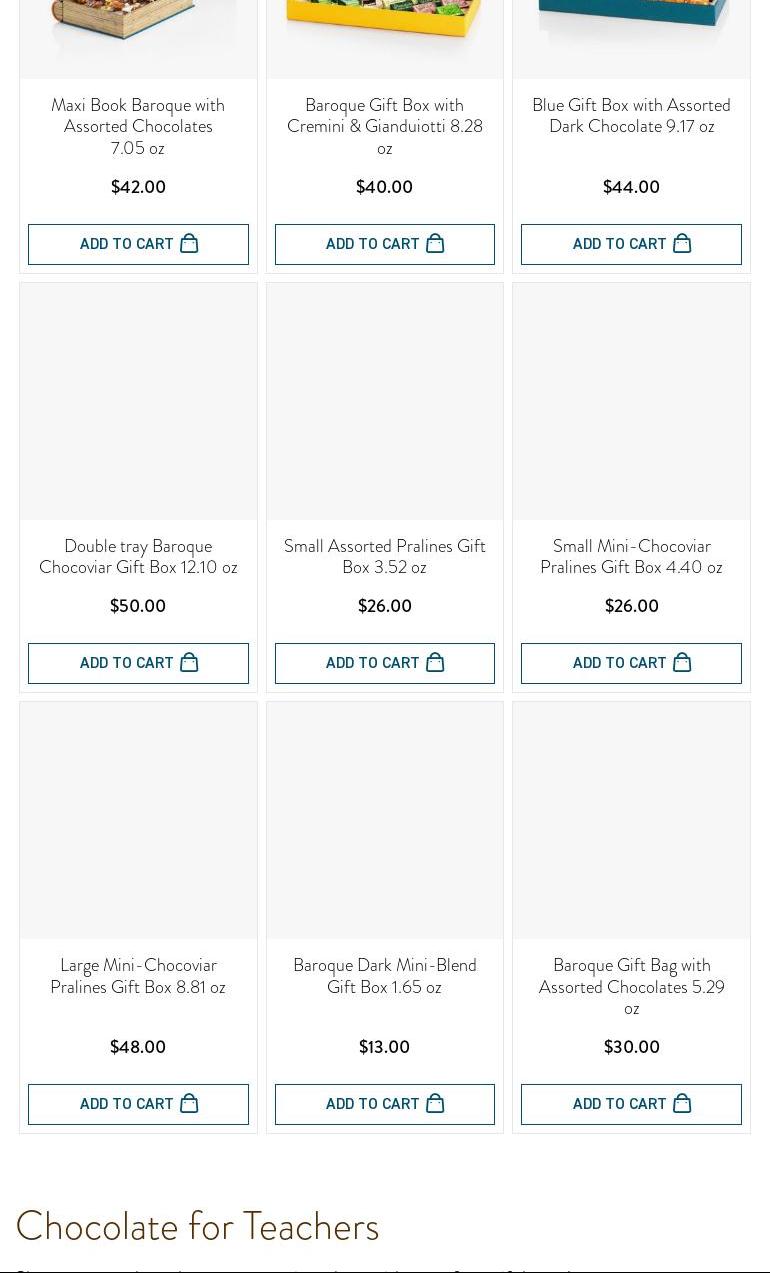Click cart bag icon for Large Mini-Chocoviar Pralines

(189, 1104)
